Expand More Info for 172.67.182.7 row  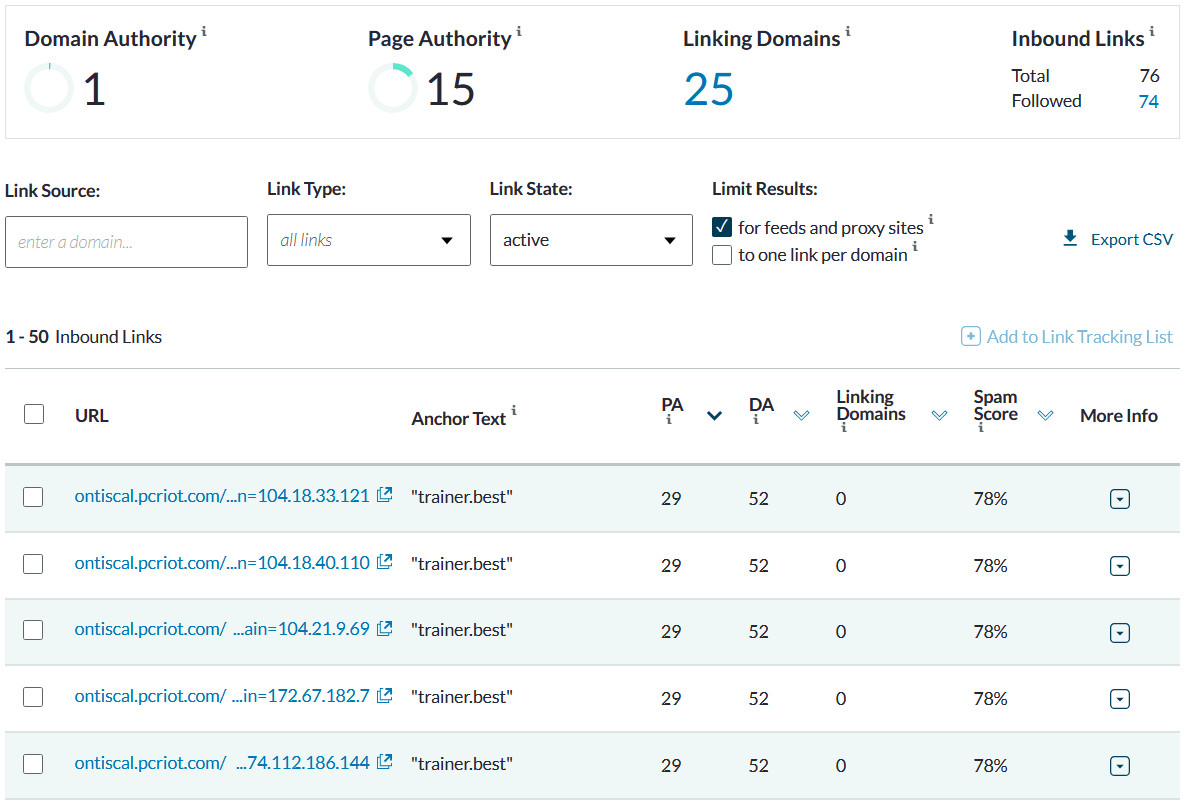tap(1120, 699)
